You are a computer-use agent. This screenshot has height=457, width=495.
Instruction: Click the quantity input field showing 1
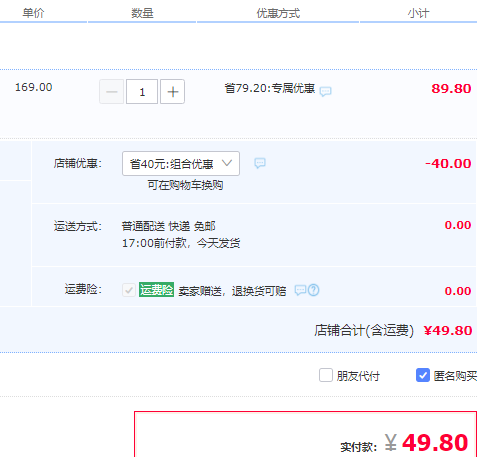[x=142, y=92]
